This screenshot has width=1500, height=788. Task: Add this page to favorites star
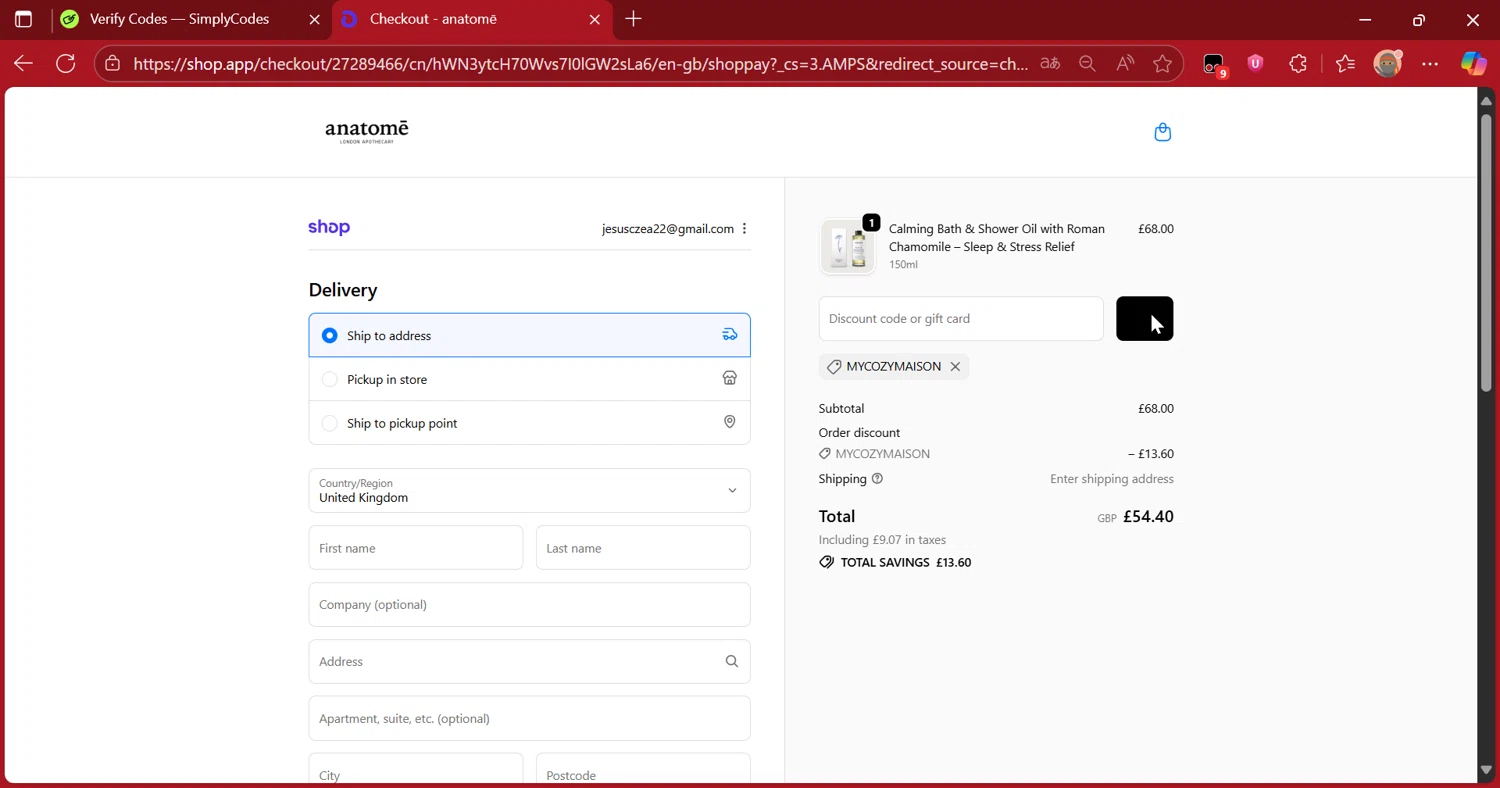(x=1162, y=64)
